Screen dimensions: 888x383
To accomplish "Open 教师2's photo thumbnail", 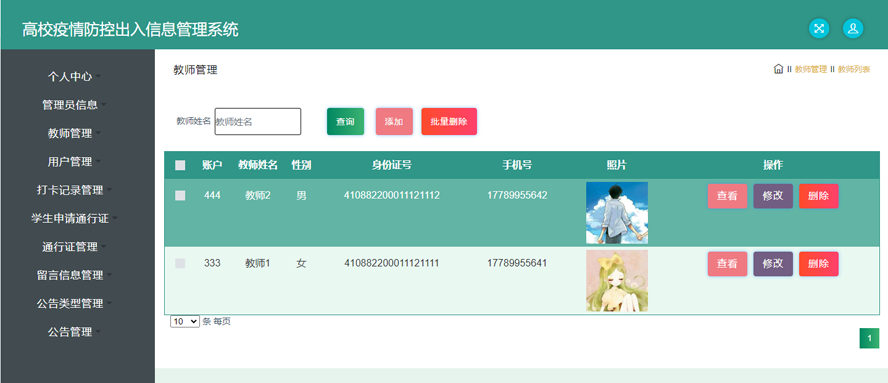I will [x=617, y=212].
